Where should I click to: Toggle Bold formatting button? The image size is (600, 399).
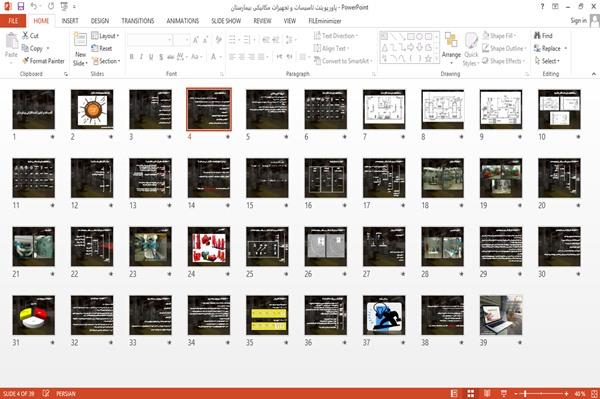[132, 57]
